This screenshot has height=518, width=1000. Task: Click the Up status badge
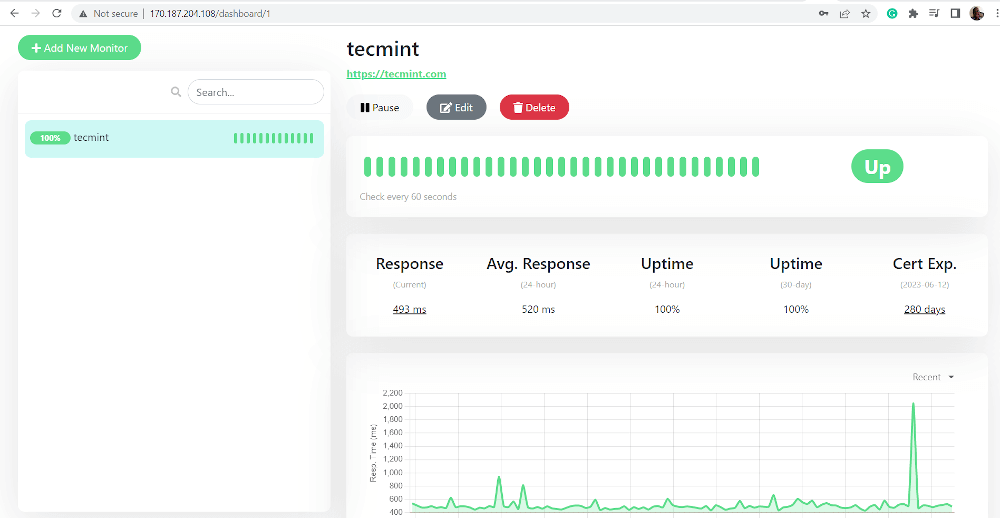coord(877,166)
